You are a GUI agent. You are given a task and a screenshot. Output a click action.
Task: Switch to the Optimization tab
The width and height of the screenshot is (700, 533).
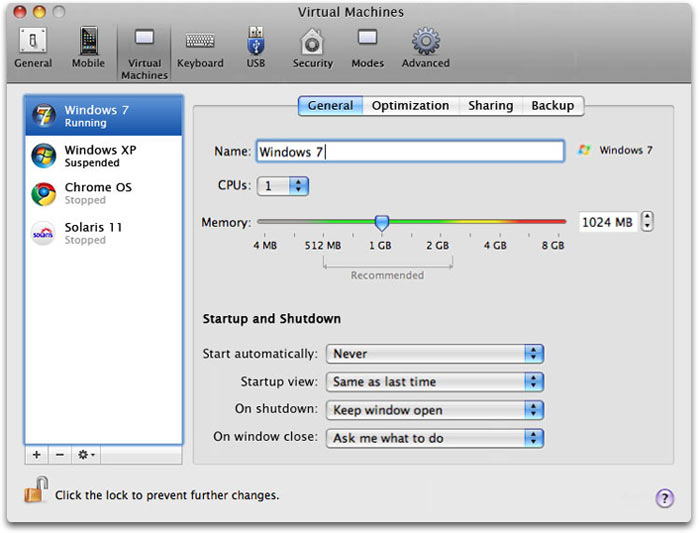(x=410, y=106)
